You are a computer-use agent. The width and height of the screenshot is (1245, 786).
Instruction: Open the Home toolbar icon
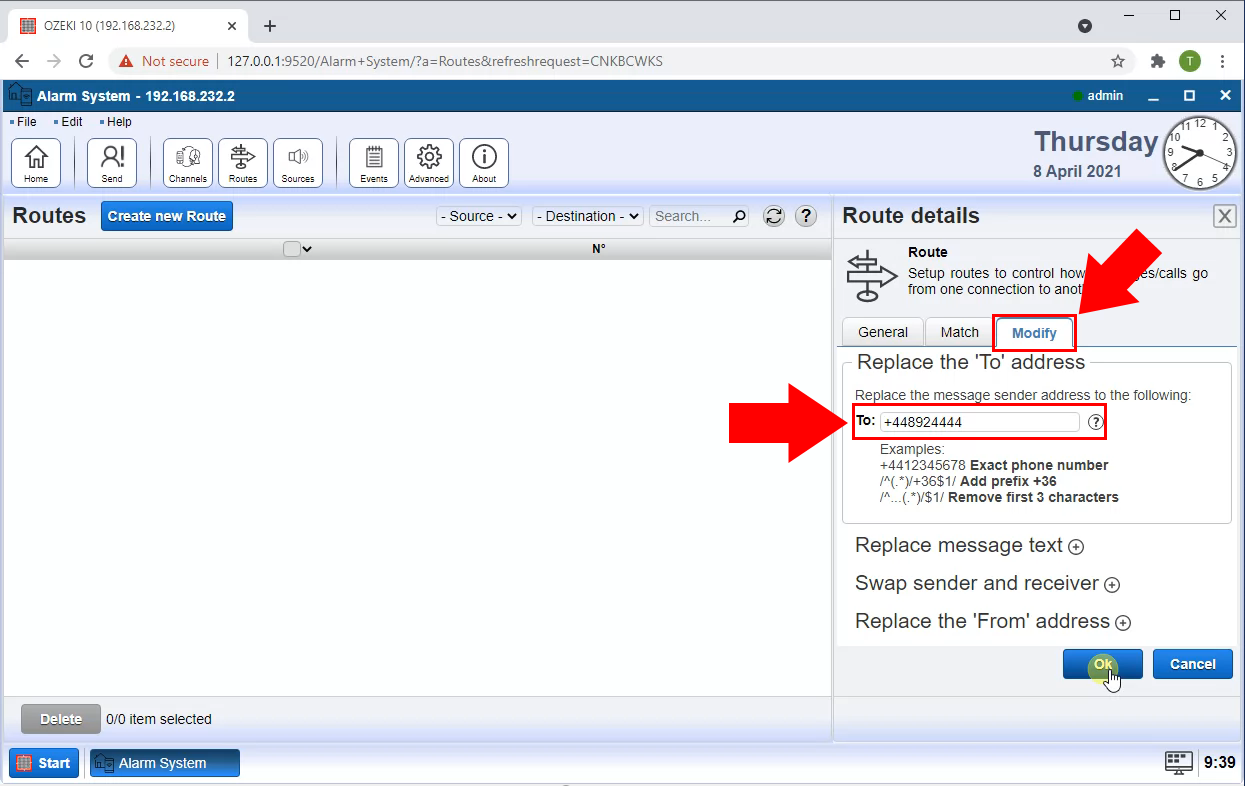coord(36,162)
